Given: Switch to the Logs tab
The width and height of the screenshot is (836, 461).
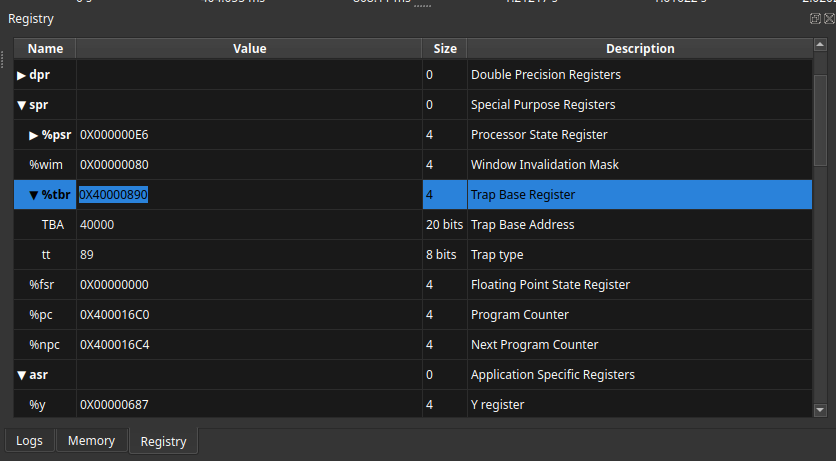Looking at the screenshot, I should [x=29, y=441].
